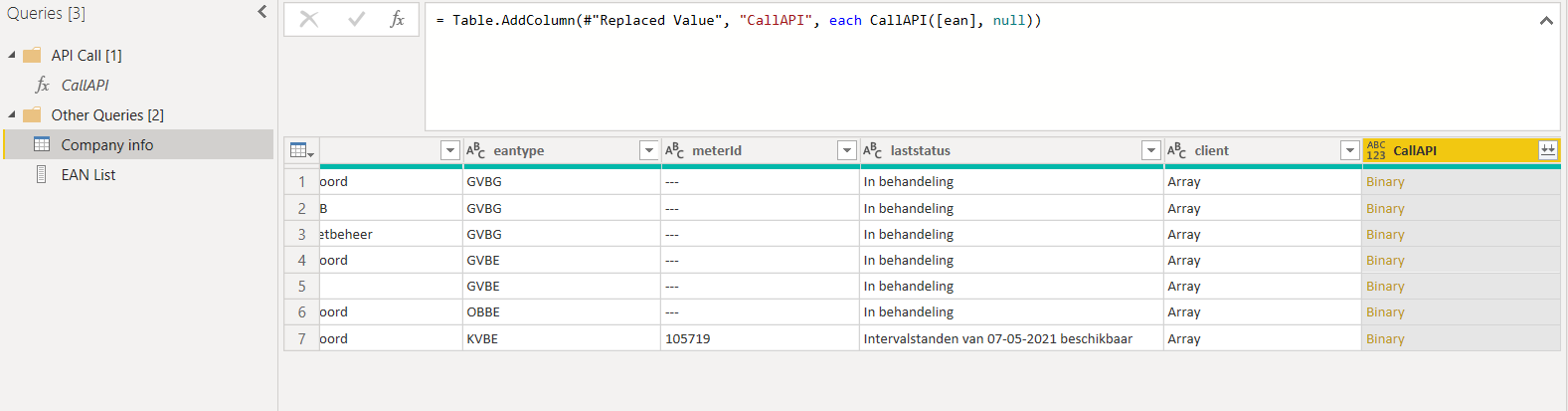Open filter dropdown for the first partial column
This screenshot has height=411, width=1568.
coord(449,150)
